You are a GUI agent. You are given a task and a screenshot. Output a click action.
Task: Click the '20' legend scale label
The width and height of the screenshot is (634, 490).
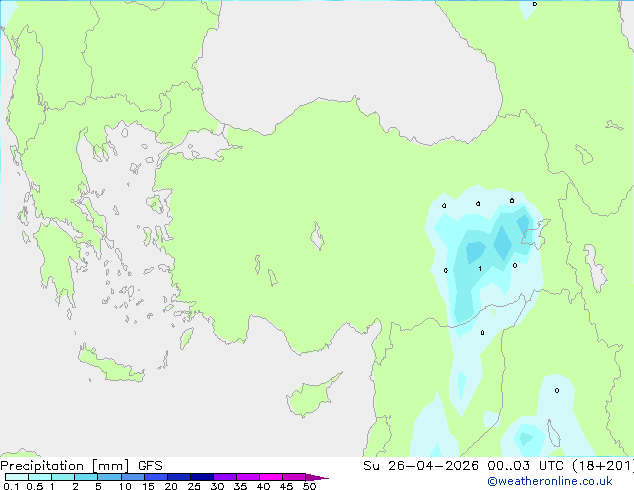click(171, 486)
